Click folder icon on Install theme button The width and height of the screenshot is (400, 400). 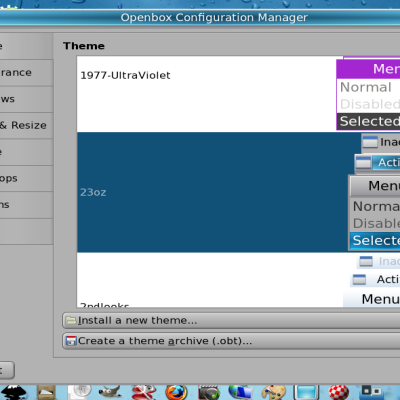pos(71,320)
